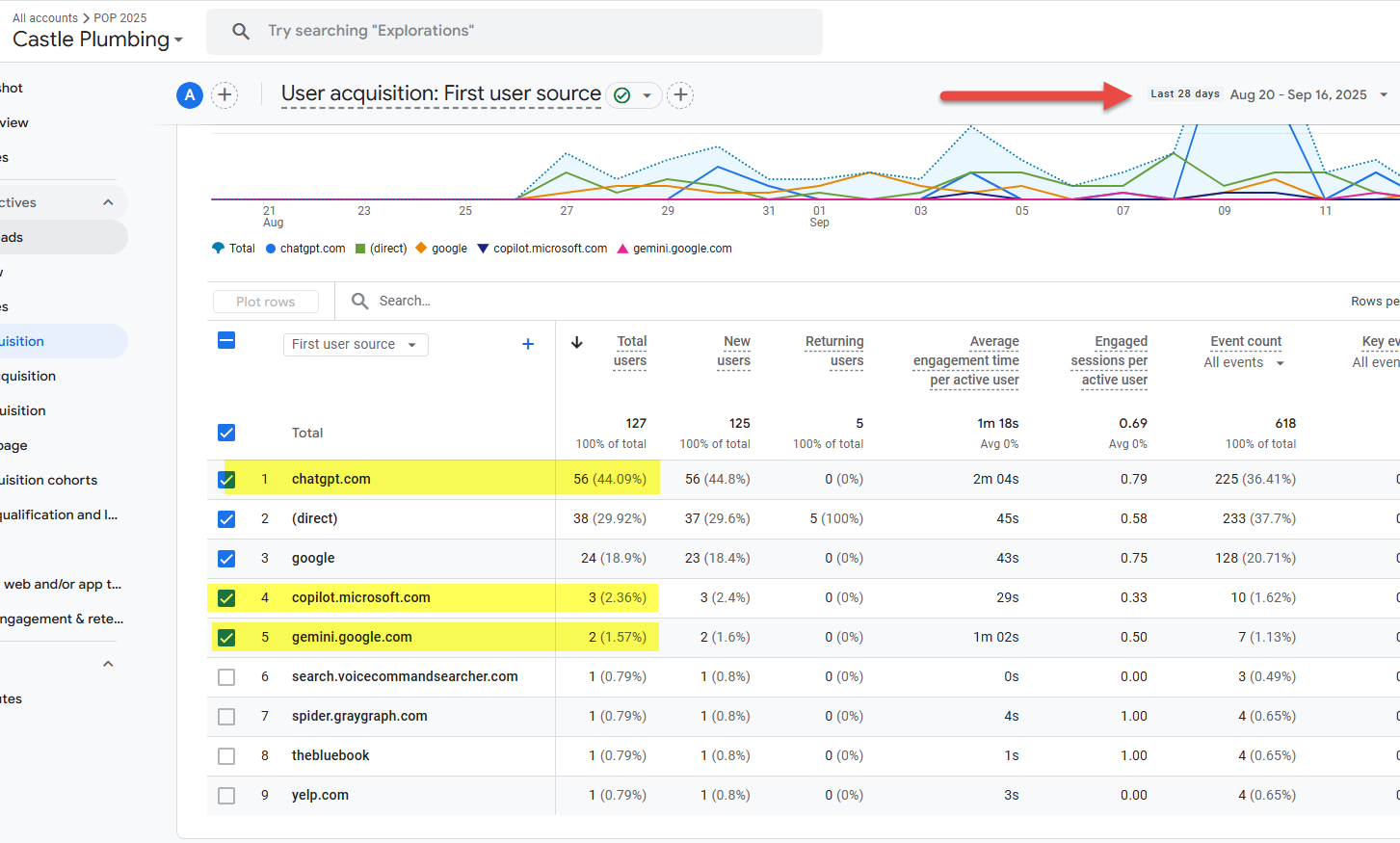Click the Plot rows button
The image size is (1400, 843).
[x=266, y=302]
